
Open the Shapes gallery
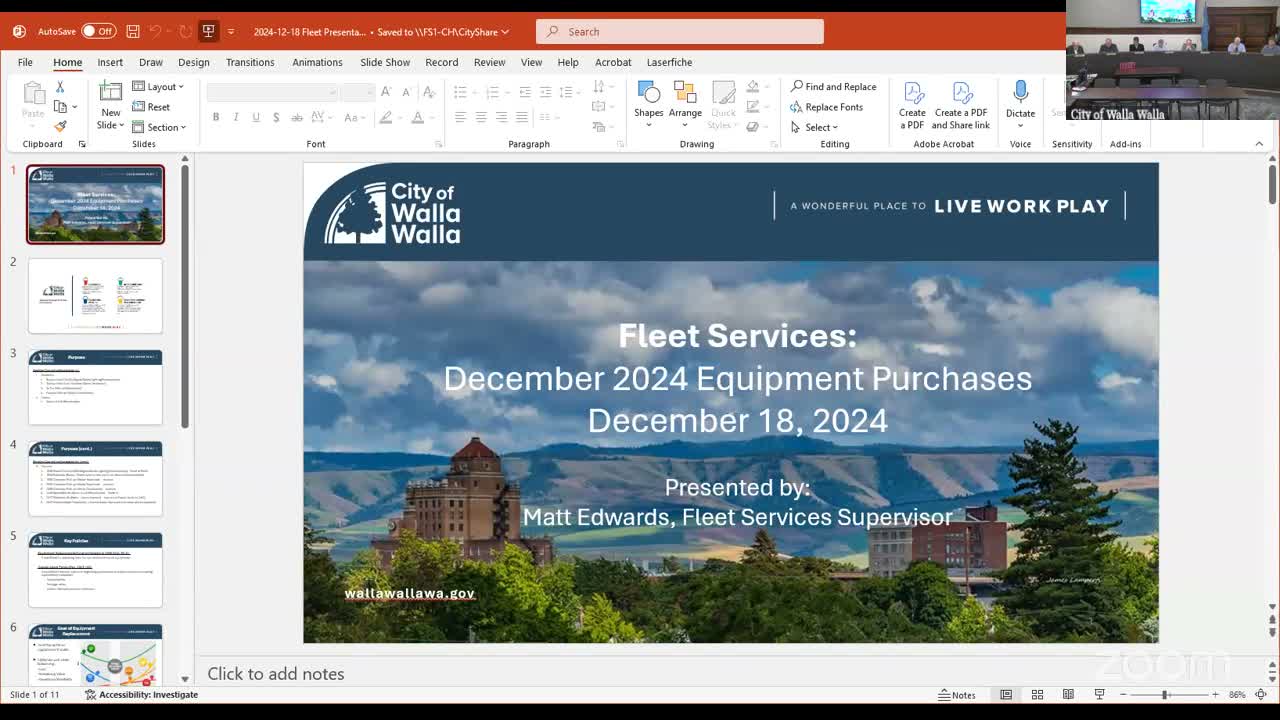pos(648,101)
